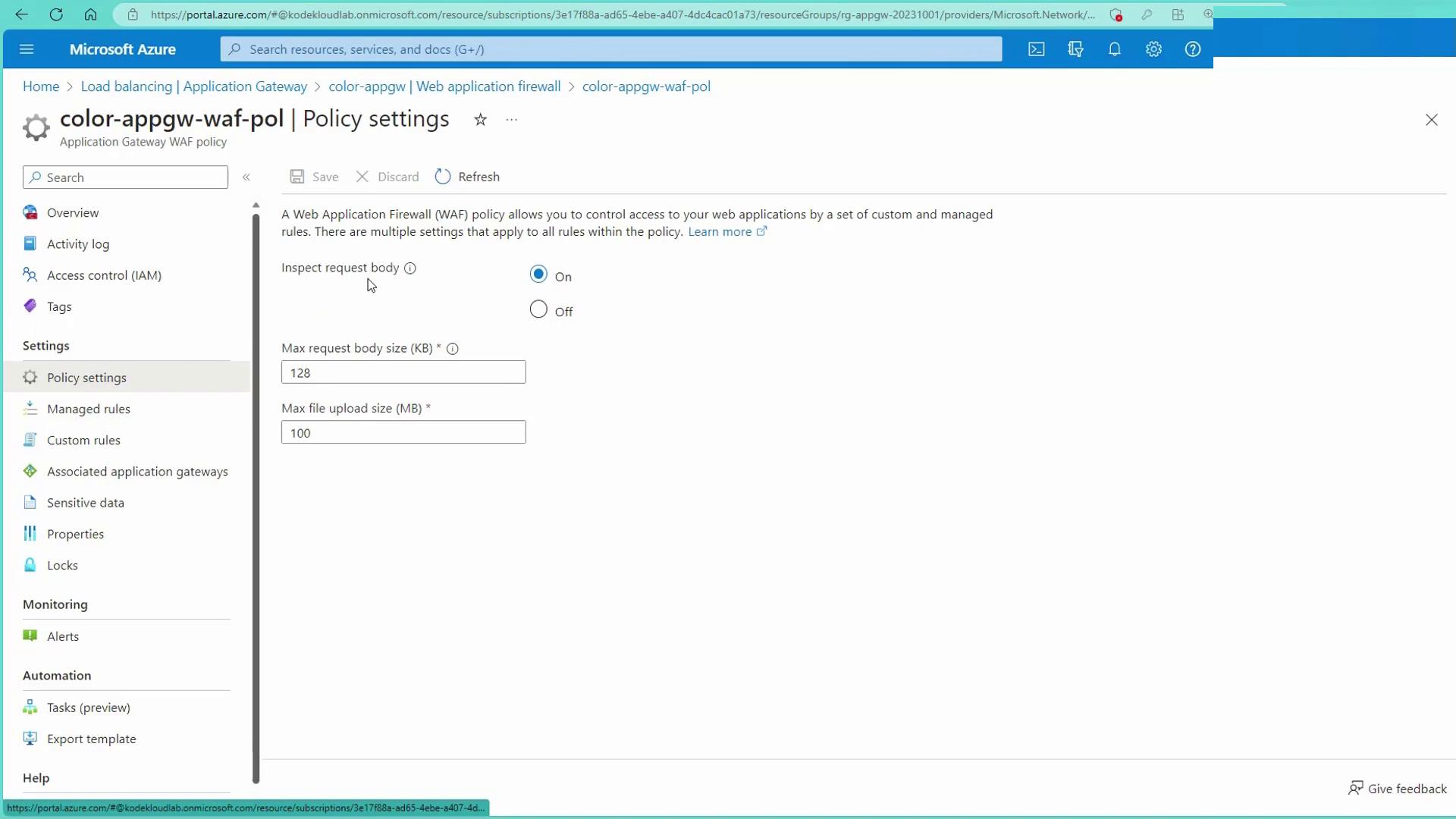This screenshot has height=819, width=1456.
Task: Click Max request body size info icon
Action: (453, 349)
